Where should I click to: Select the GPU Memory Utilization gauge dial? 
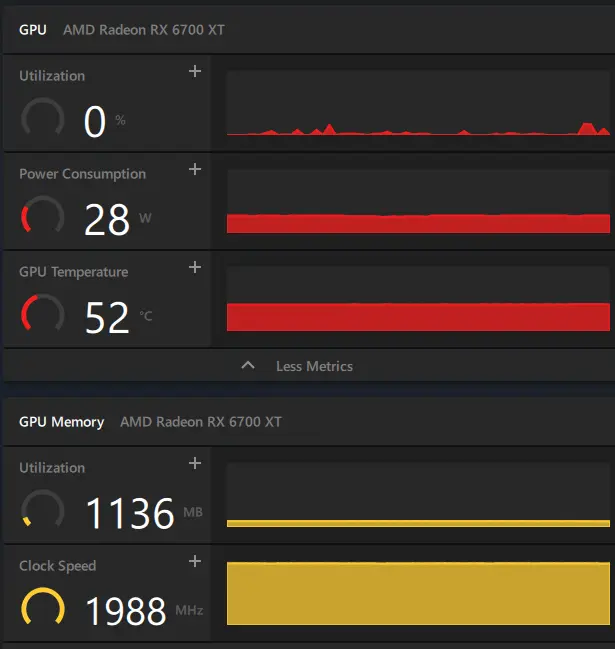[43, 510]
